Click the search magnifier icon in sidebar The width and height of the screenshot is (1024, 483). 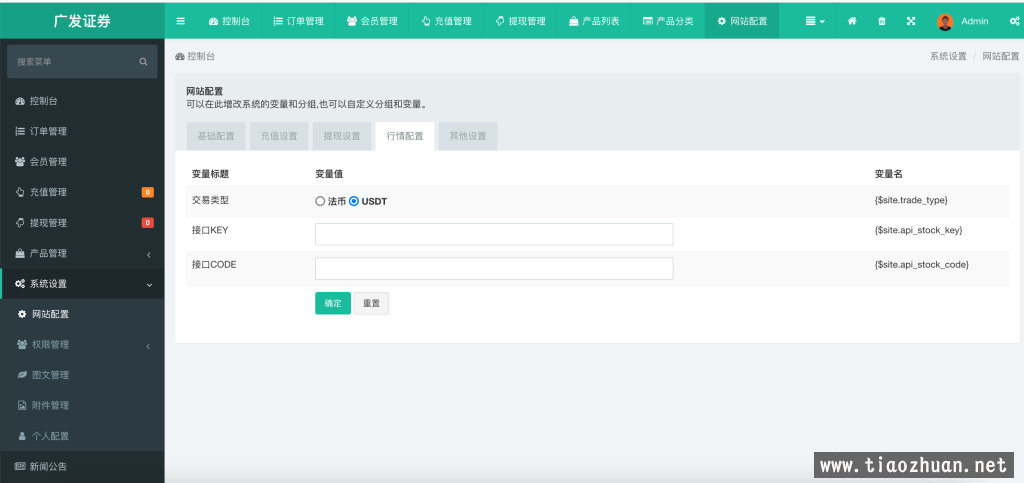click(144, 61)
